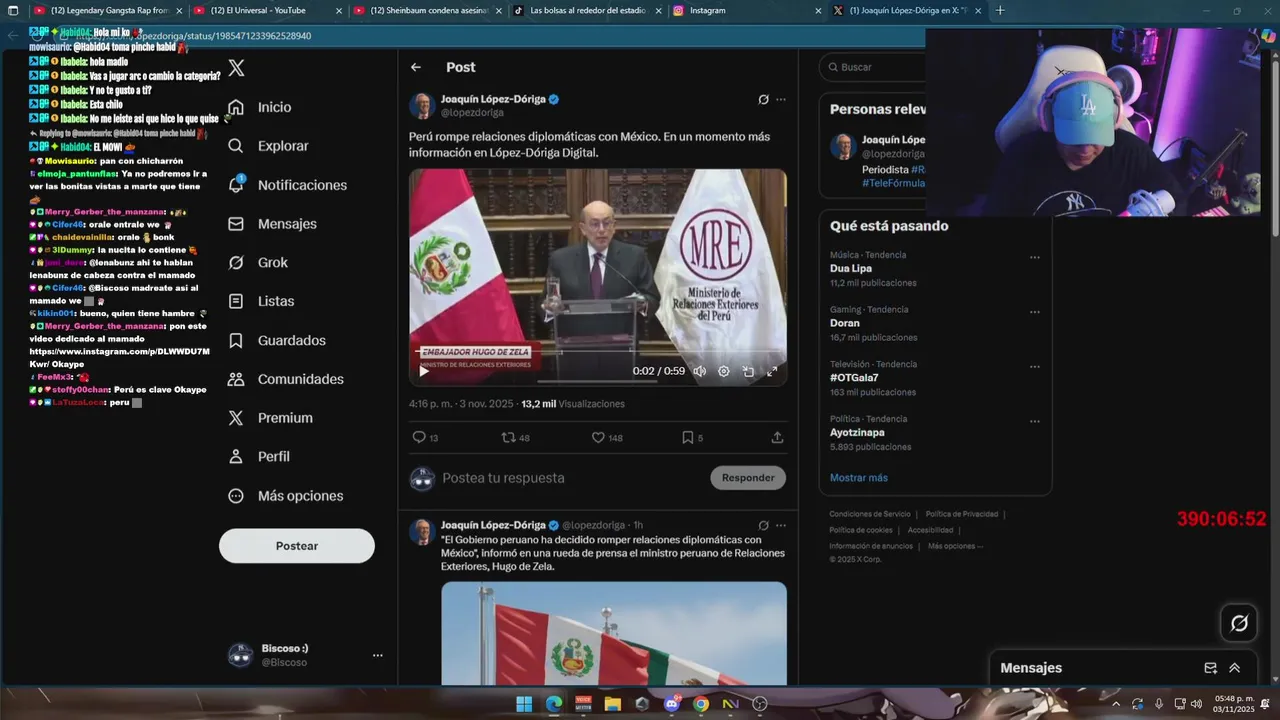Image resolution: width=1280 pixels, height=720 pixels.
Task: Open a new browser tab
Action: click(x=1000, y=10)
